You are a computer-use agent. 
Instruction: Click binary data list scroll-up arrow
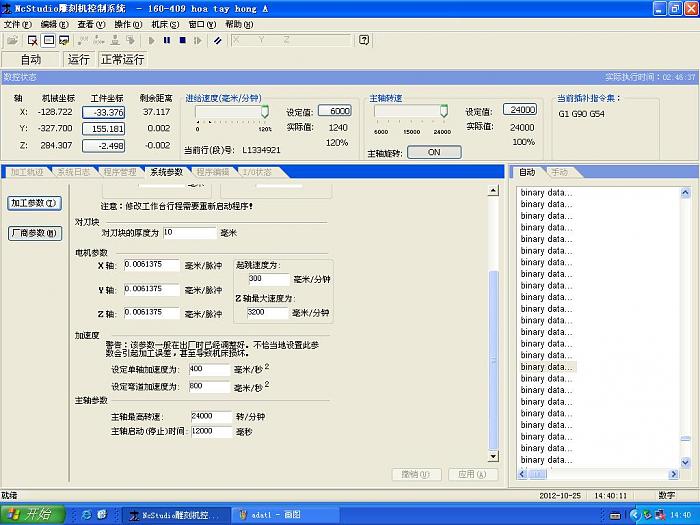click(x=685, y=193)
